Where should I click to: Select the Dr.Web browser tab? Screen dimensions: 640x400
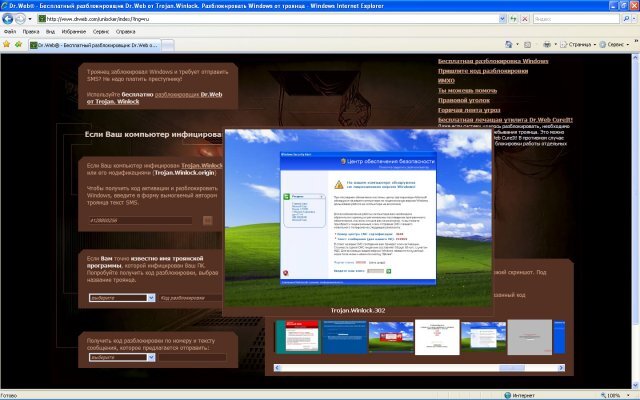(x=95, y=45)
